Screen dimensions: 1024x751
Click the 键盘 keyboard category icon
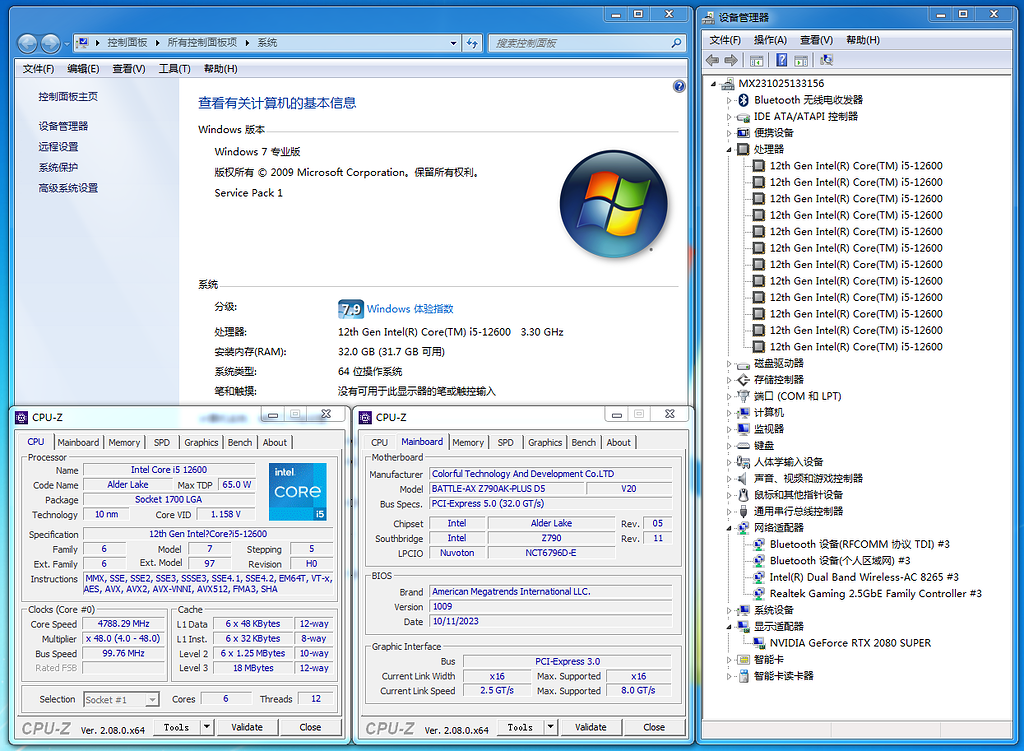tap(743, 446)
